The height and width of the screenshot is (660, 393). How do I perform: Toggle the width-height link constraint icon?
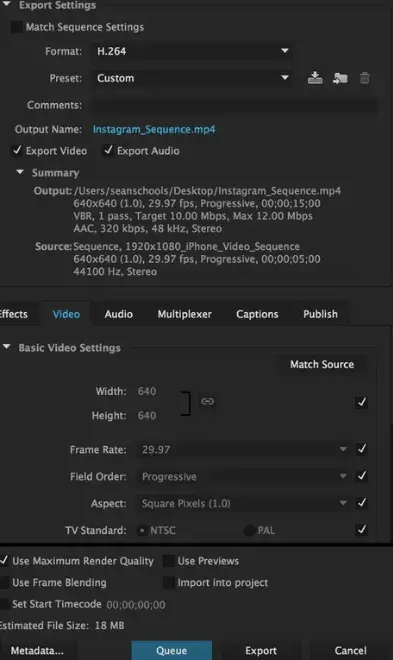pos(207,401)
